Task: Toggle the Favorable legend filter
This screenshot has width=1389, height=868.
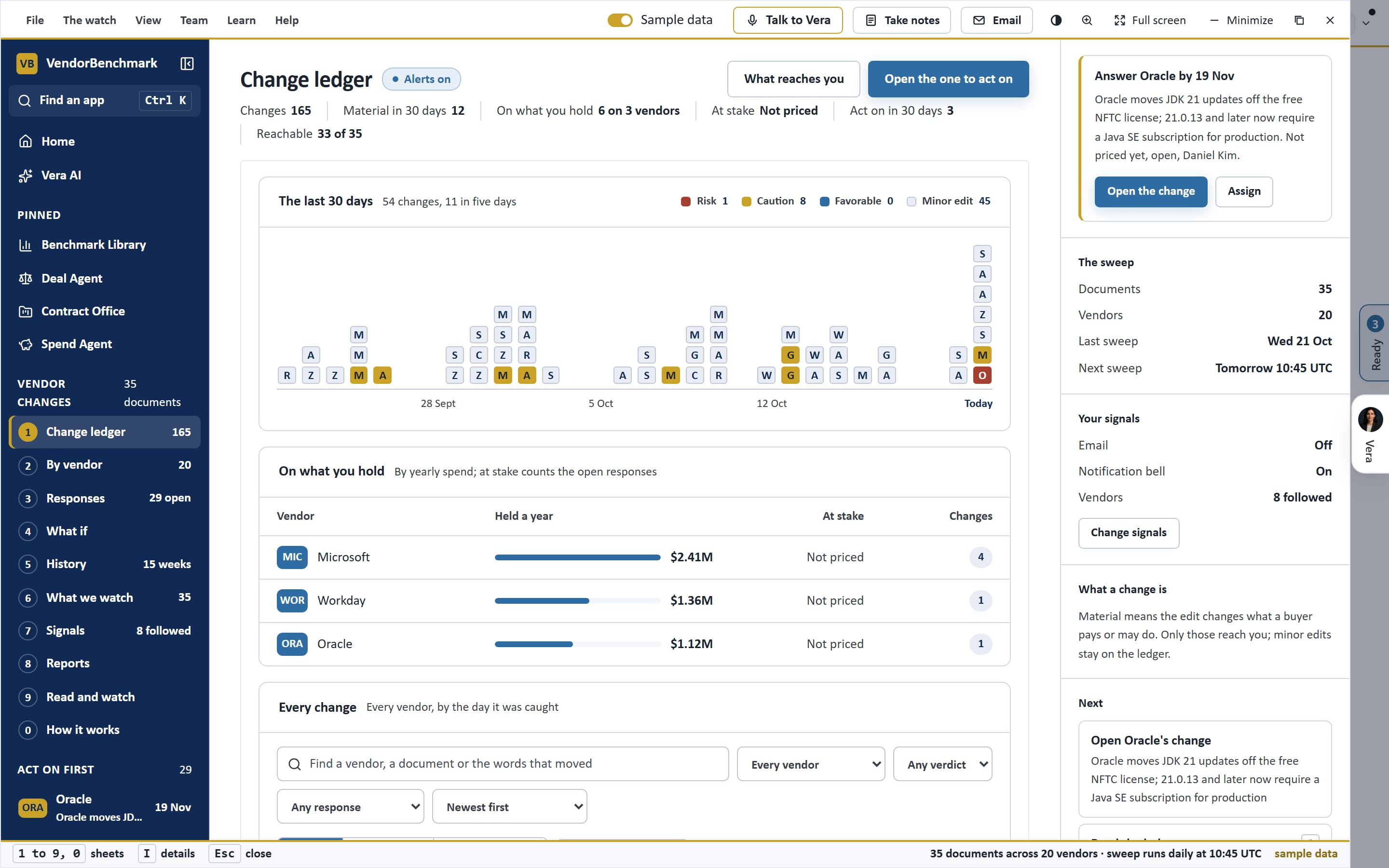Action: click(857, 201)
